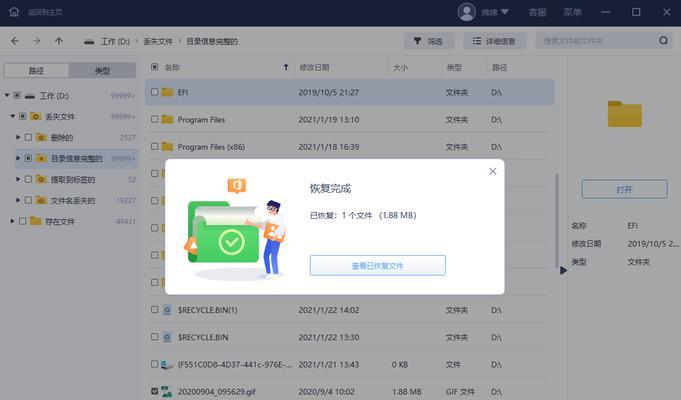Sort by 修改日期 column header
This screenshot has height=400, width=681.
[314, 67]
